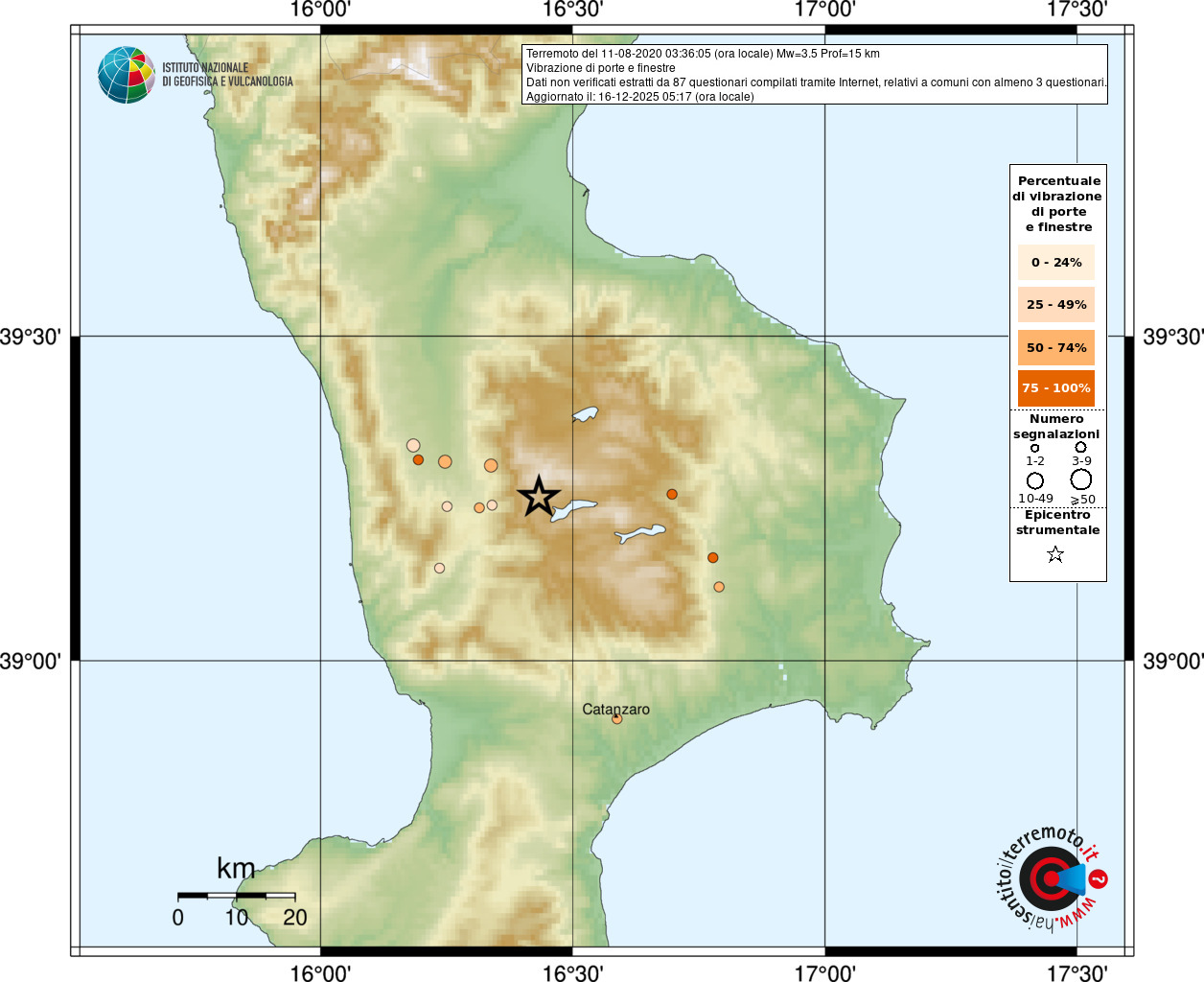
Task: Select the Catanzaro marker on the map
Action: 616,719
